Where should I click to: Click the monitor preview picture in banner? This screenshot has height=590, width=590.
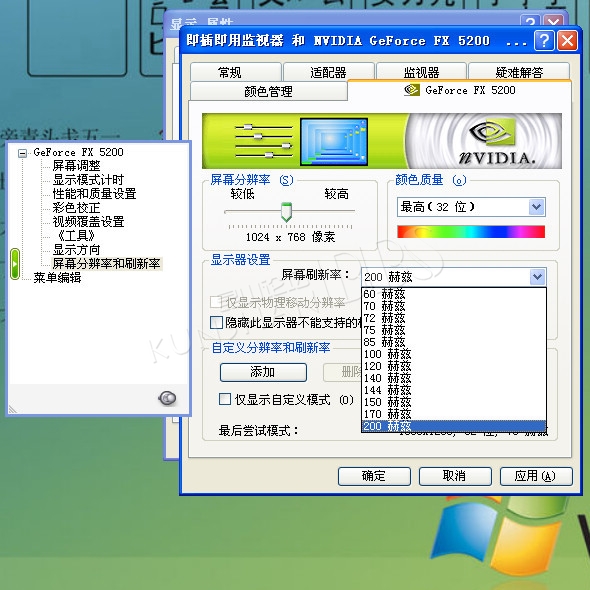click(334, 141)
